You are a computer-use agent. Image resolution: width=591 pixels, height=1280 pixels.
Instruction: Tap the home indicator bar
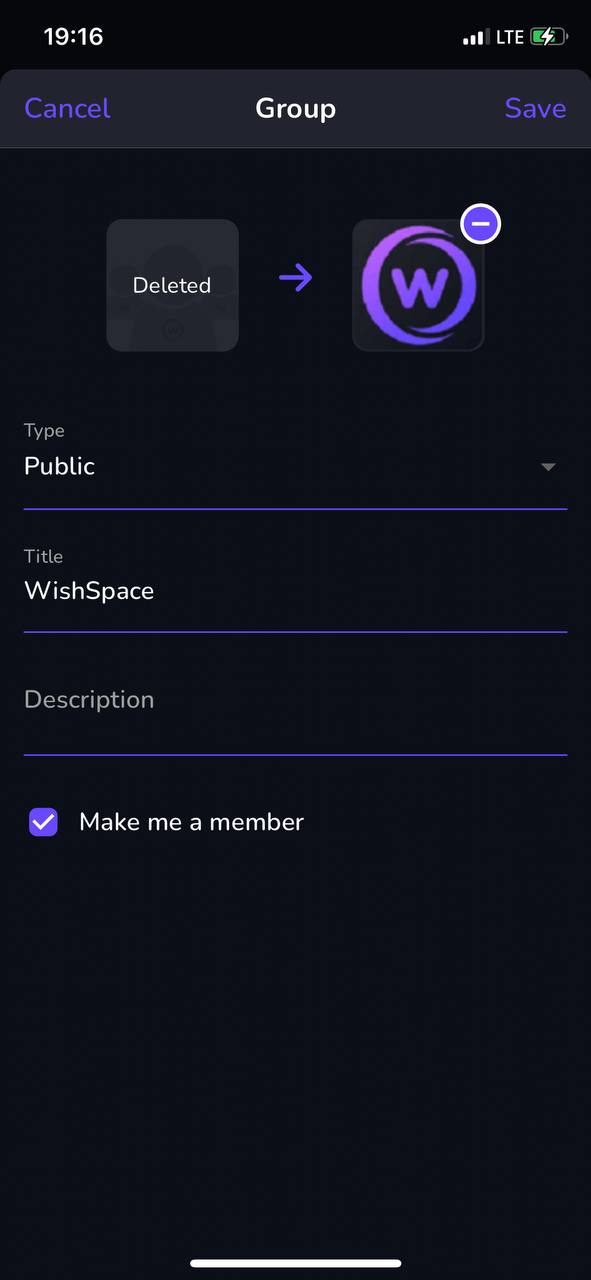(x=296, y=1264)
